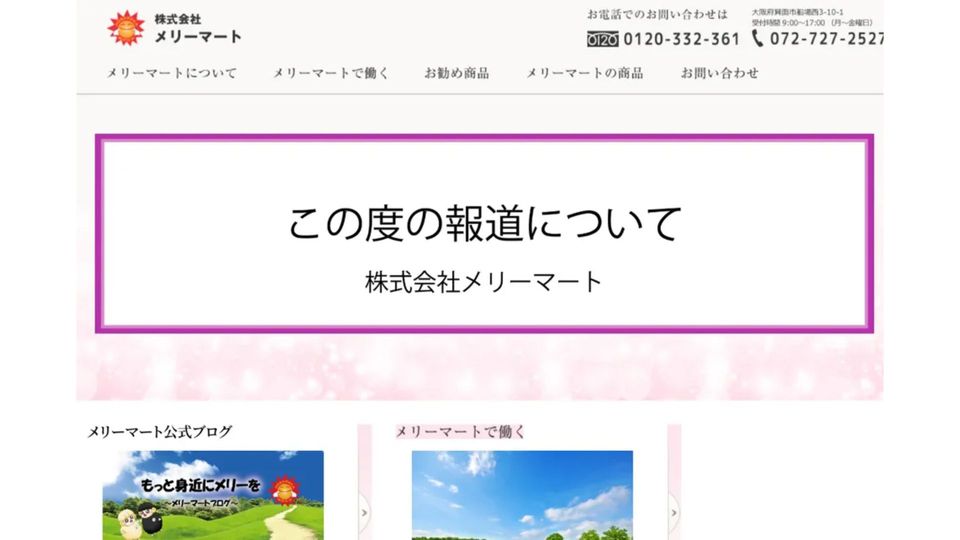
Task: Open the blue sky photo thumbnail
Action: 522,495
